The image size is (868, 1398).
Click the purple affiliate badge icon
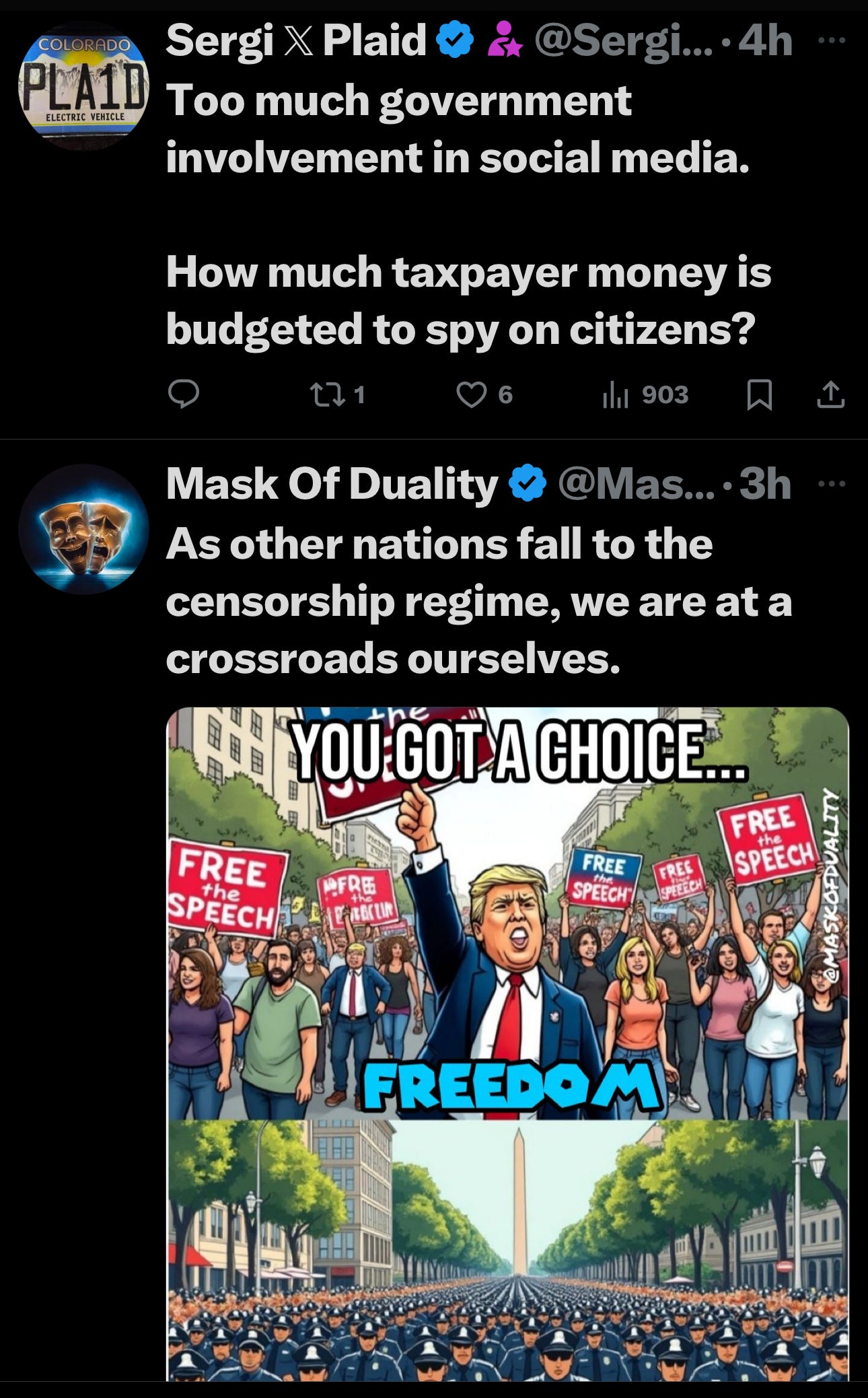pos(505,40)
